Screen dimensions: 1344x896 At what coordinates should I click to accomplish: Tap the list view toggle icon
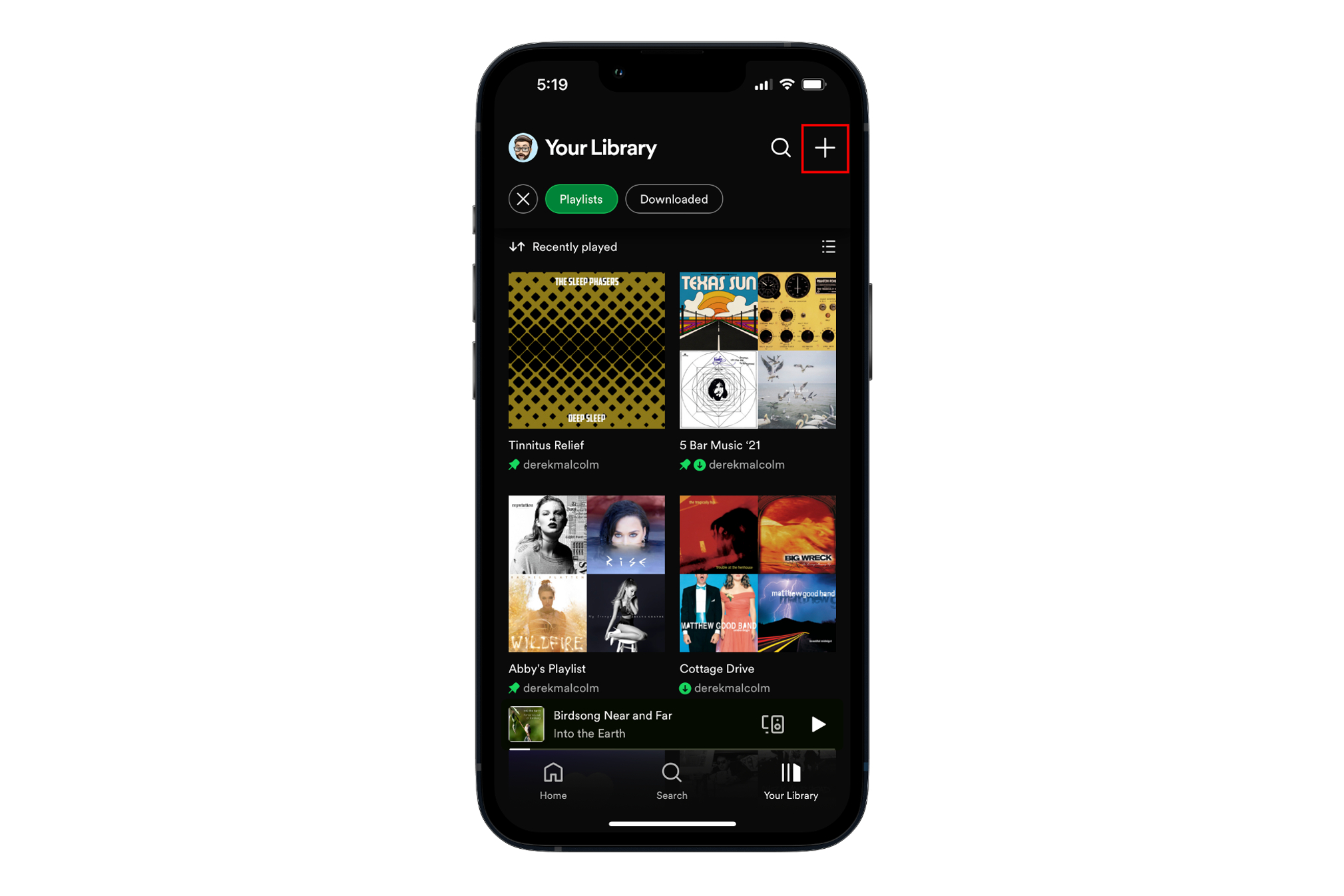pos(828,247)
